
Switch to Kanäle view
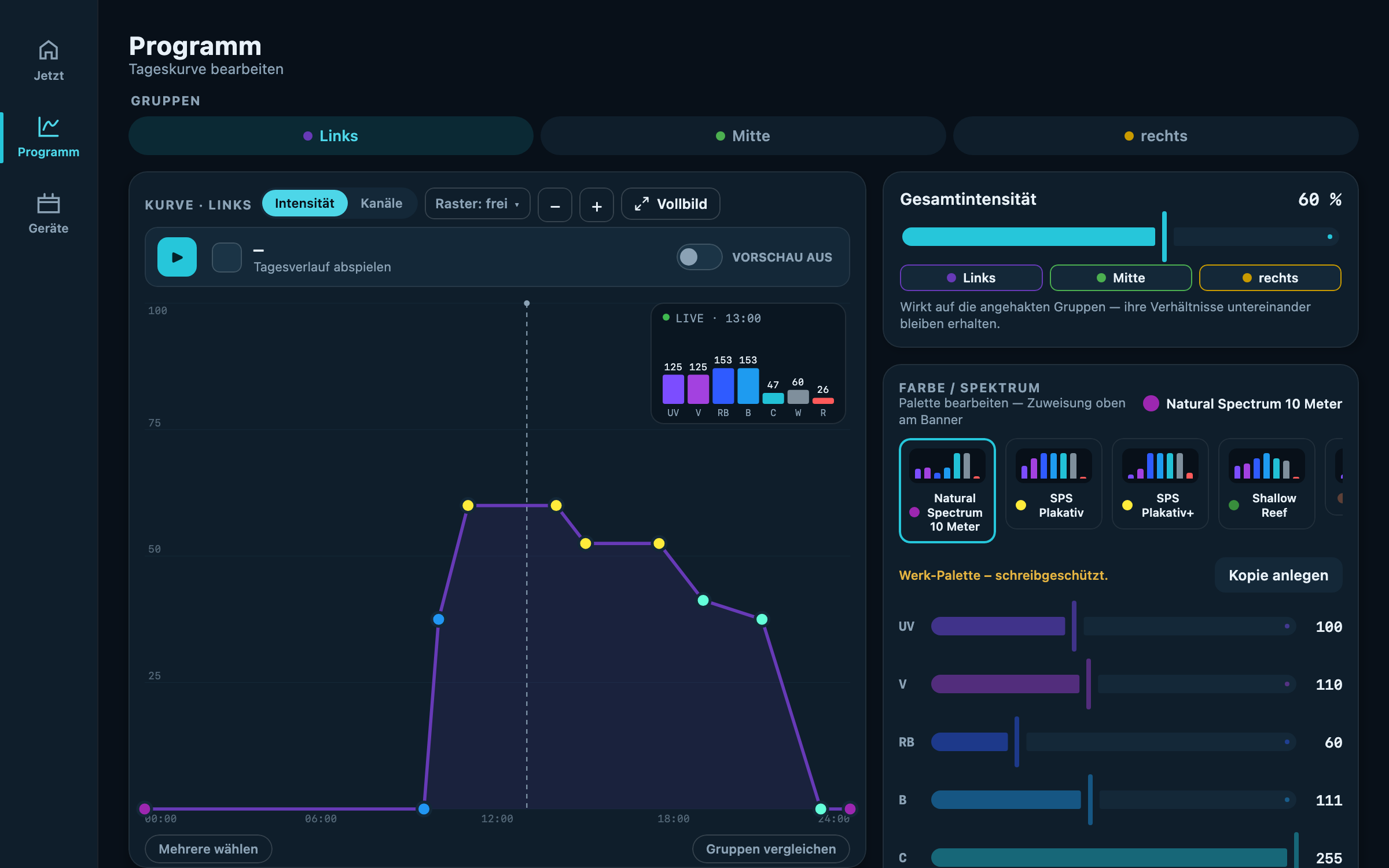pyautogui.click(x=381, y=204)
